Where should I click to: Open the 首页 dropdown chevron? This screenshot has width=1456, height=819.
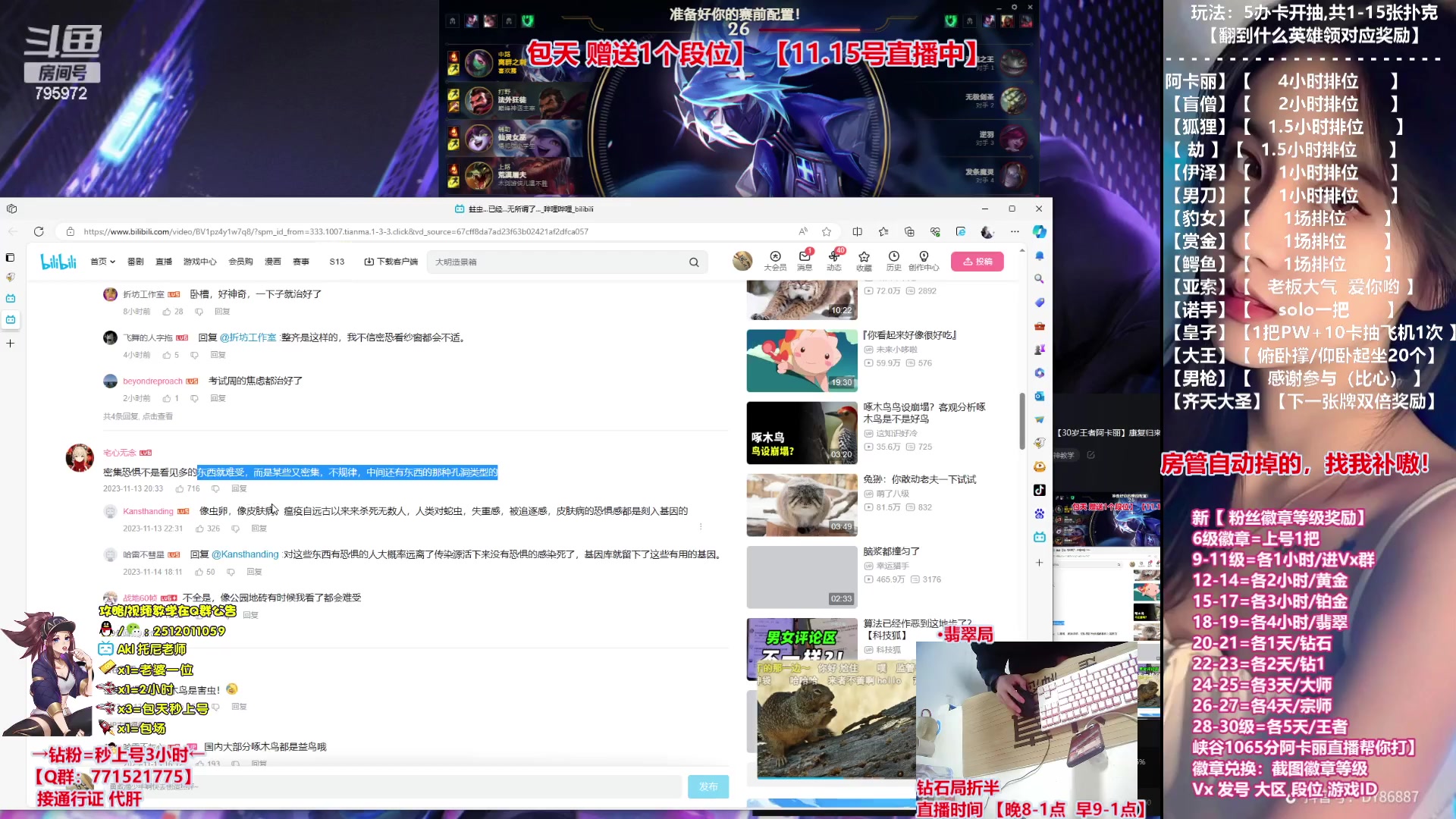click(x=112, y=261)
